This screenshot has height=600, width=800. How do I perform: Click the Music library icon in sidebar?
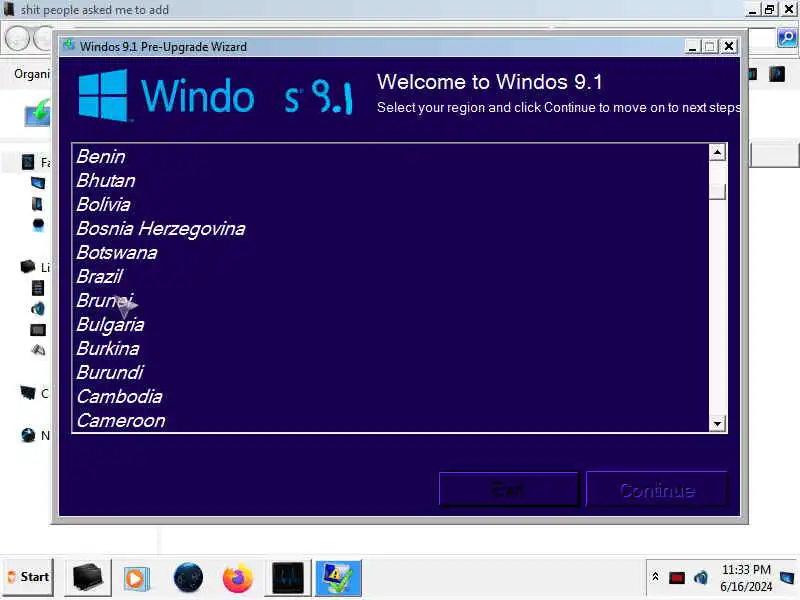(38, 309)
